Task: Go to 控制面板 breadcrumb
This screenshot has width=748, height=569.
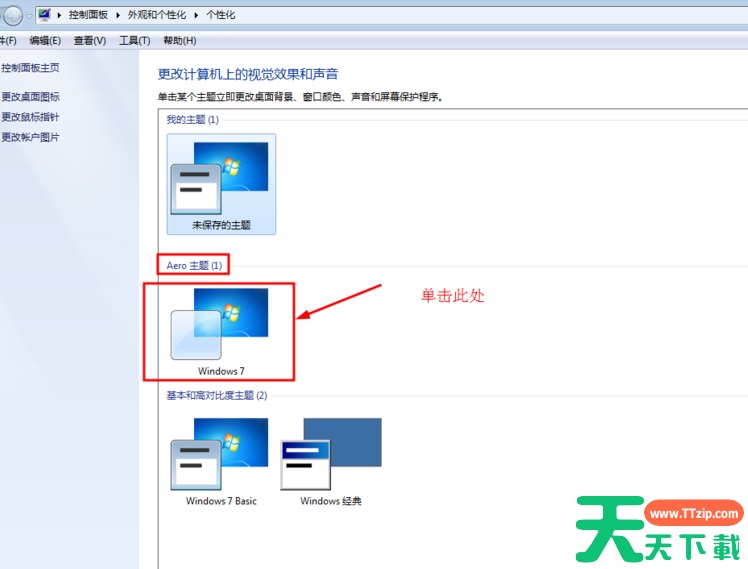Action: [x=88, y=15]
